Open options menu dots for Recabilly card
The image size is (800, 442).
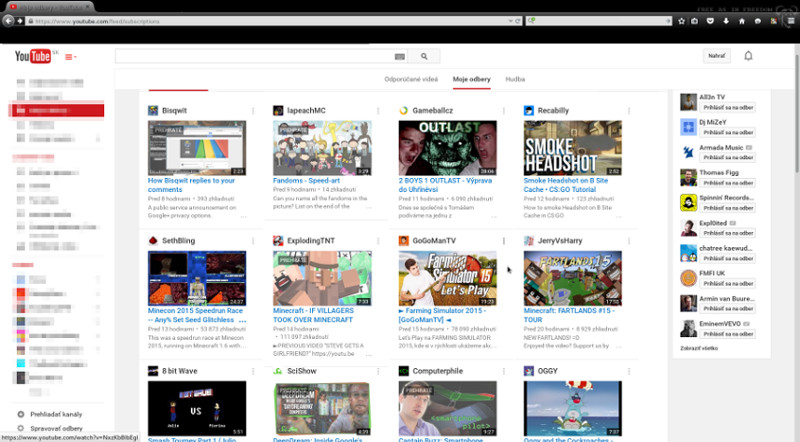pos(629,111)
